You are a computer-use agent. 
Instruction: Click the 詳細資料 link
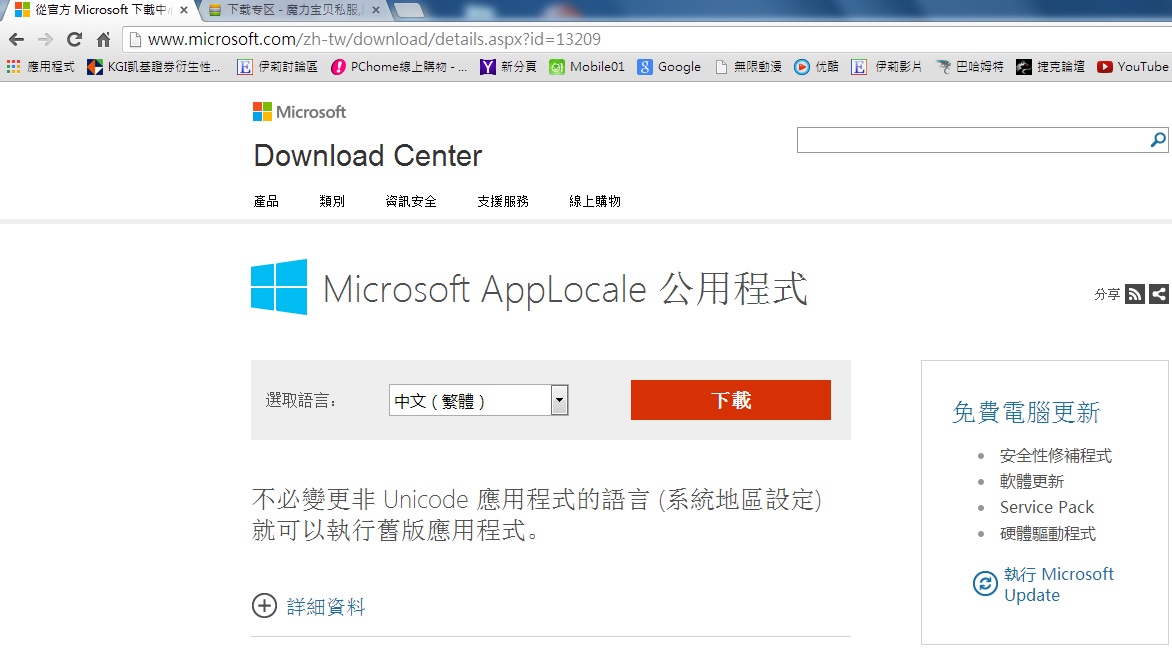(x=326, y=606)
